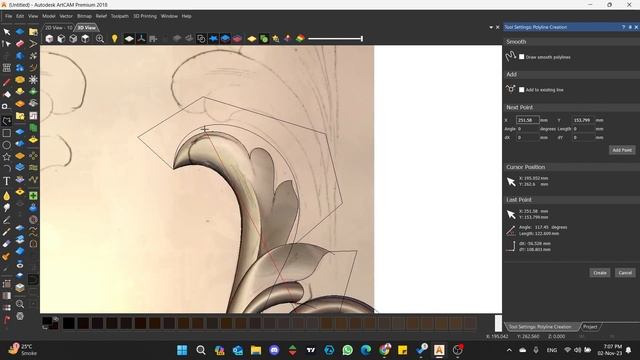Switch to the 2D View tab
The image size is (640, 360).
[x=58, y=28]
